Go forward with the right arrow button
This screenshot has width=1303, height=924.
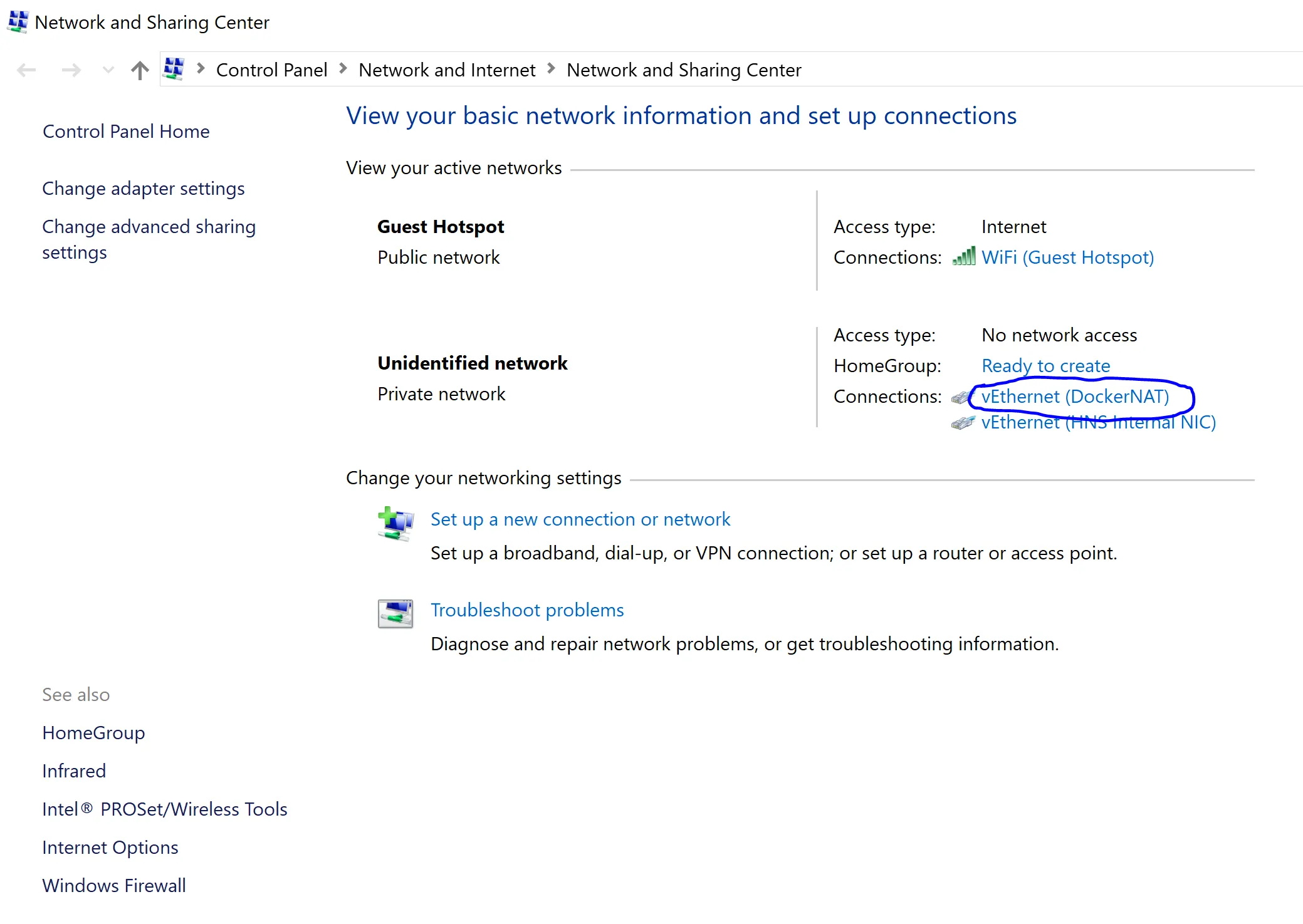point(71,70)
